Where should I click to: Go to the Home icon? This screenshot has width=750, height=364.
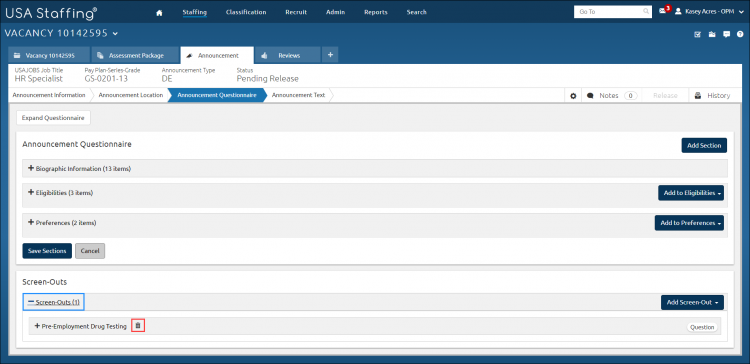coord(159,12)
